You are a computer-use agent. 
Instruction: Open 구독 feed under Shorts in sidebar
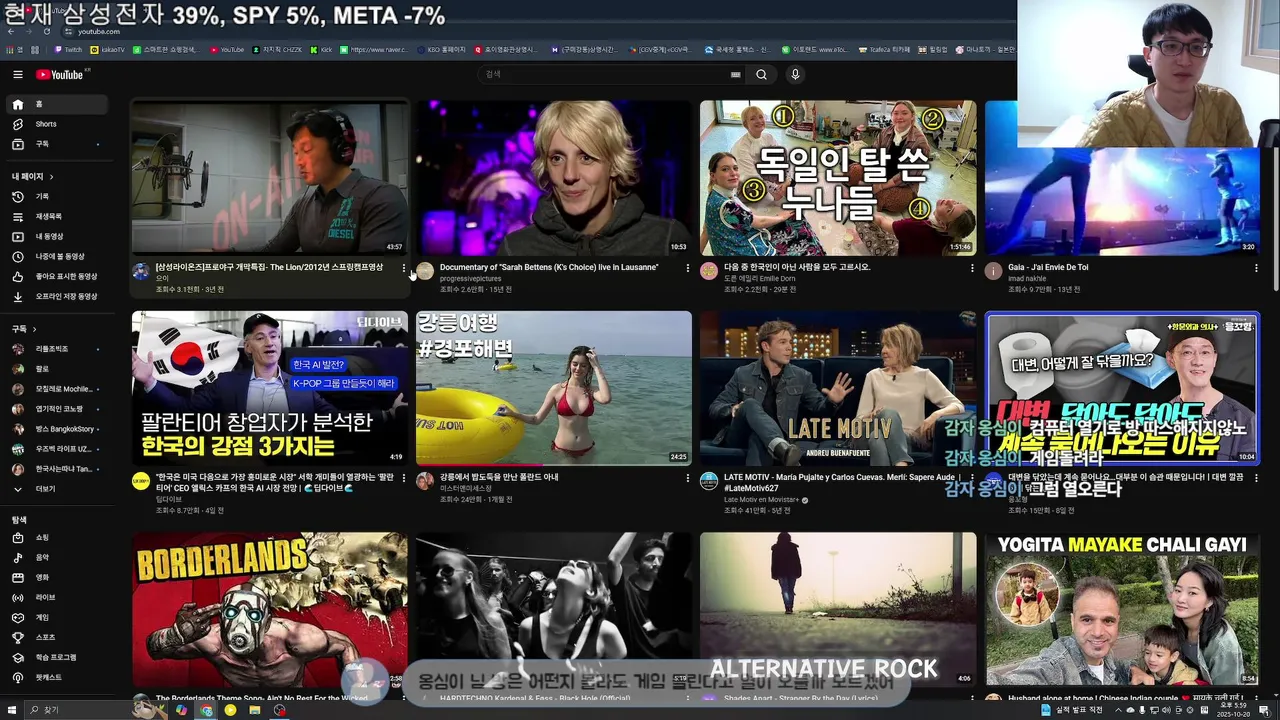coord(57,144)
